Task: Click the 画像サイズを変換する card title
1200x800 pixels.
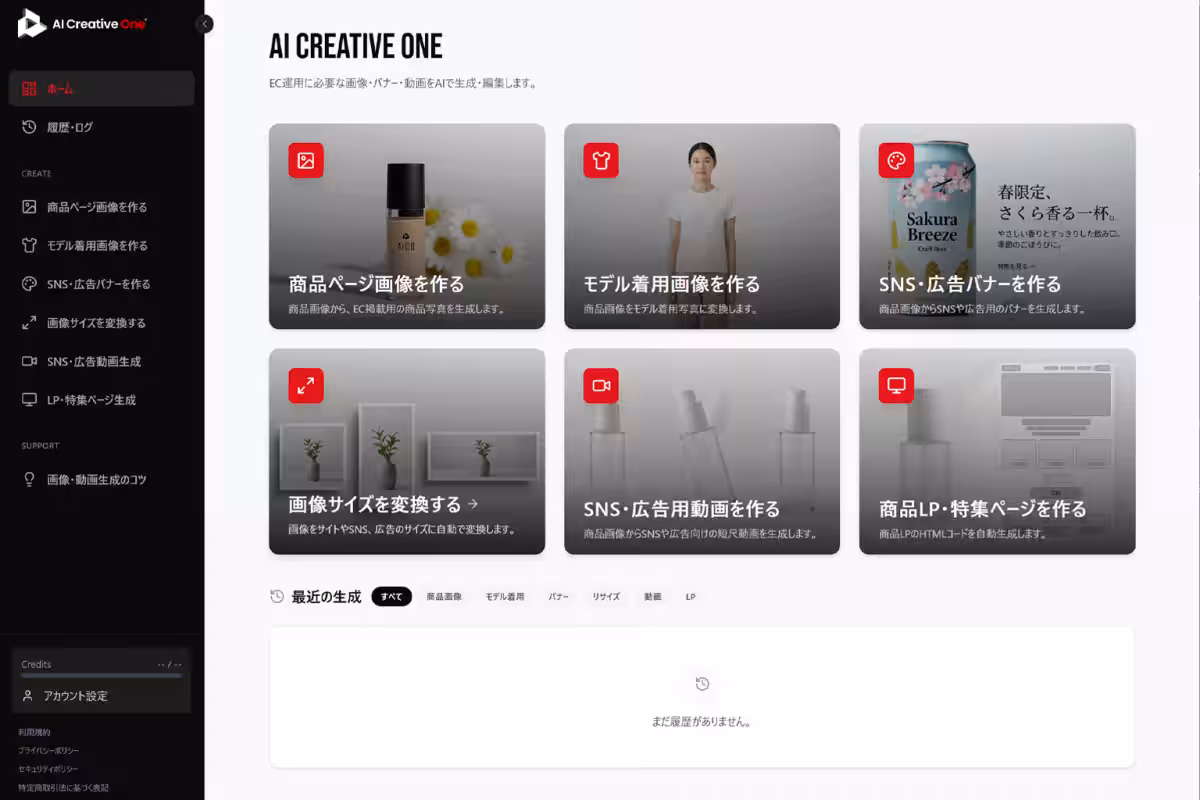Action: point(375,504)
